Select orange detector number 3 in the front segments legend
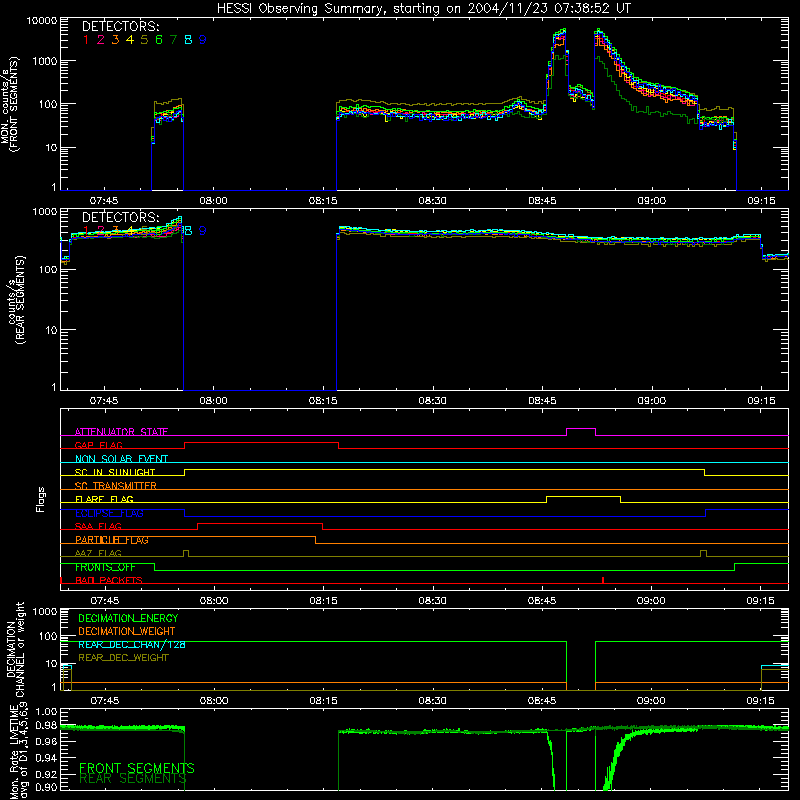The image size is (800, 800). point(115,39)
